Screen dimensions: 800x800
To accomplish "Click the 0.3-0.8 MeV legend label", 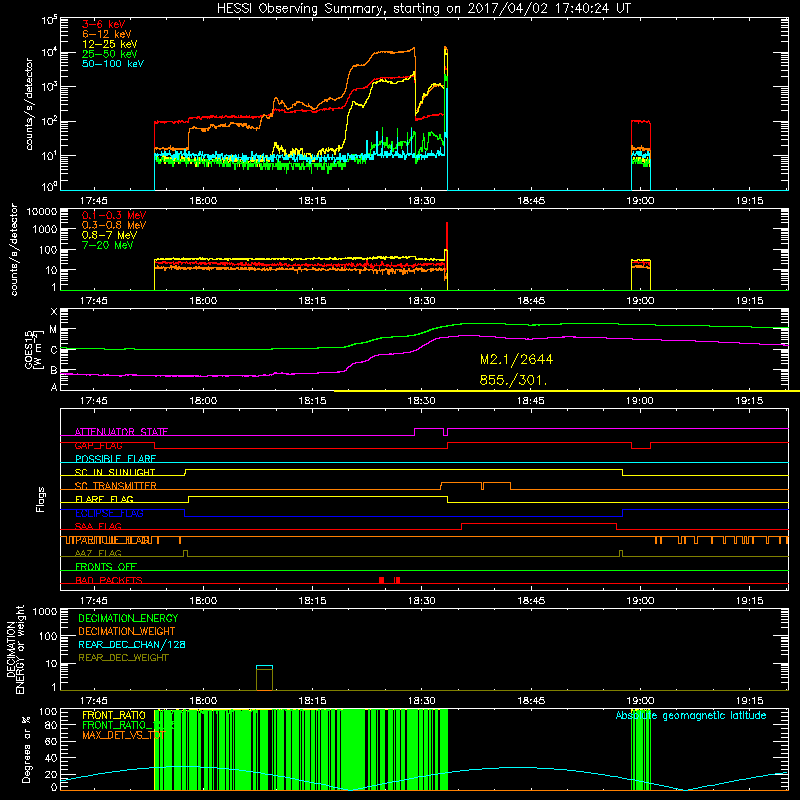I will pyautogui.click(x=114, y=225).
